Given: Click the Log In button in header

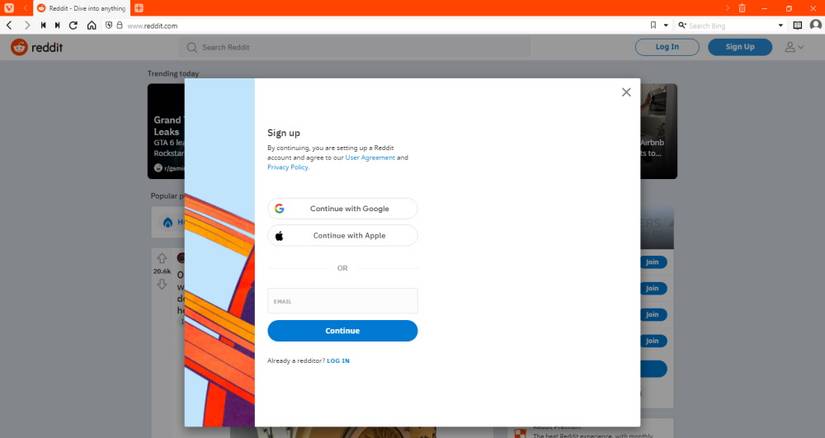Looking at the screenshot, I should [x=667, y=47].
